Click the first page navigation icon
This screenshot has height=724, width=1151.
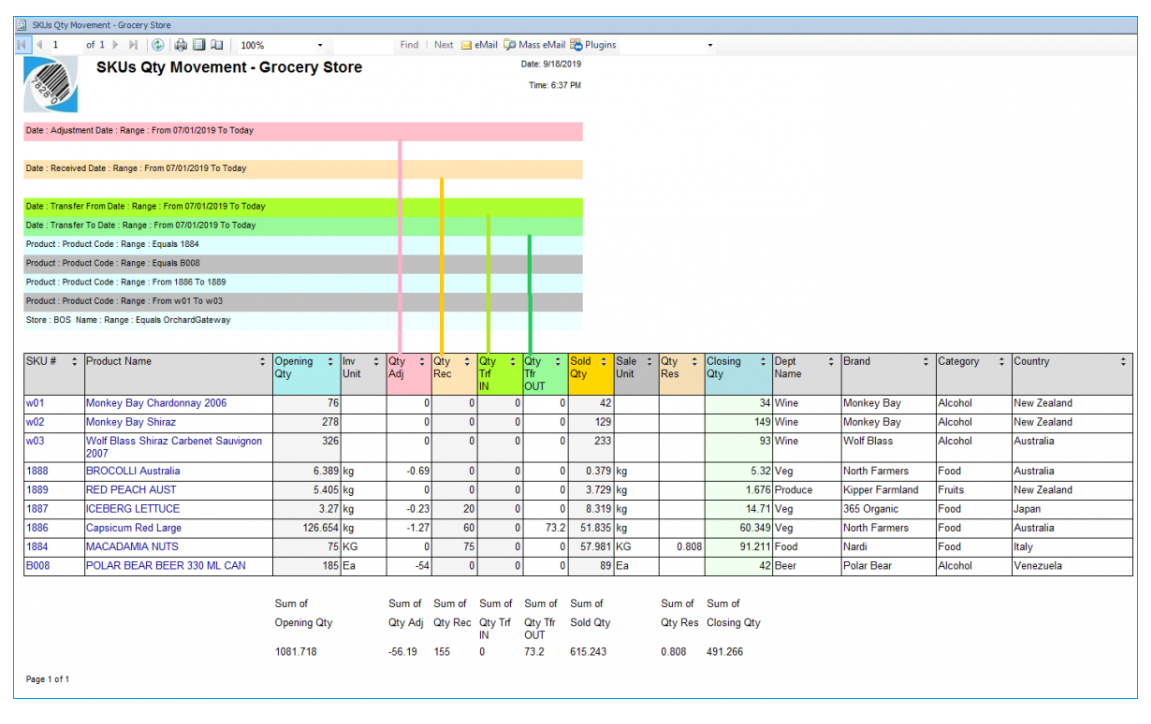click(x=22, y=44)
